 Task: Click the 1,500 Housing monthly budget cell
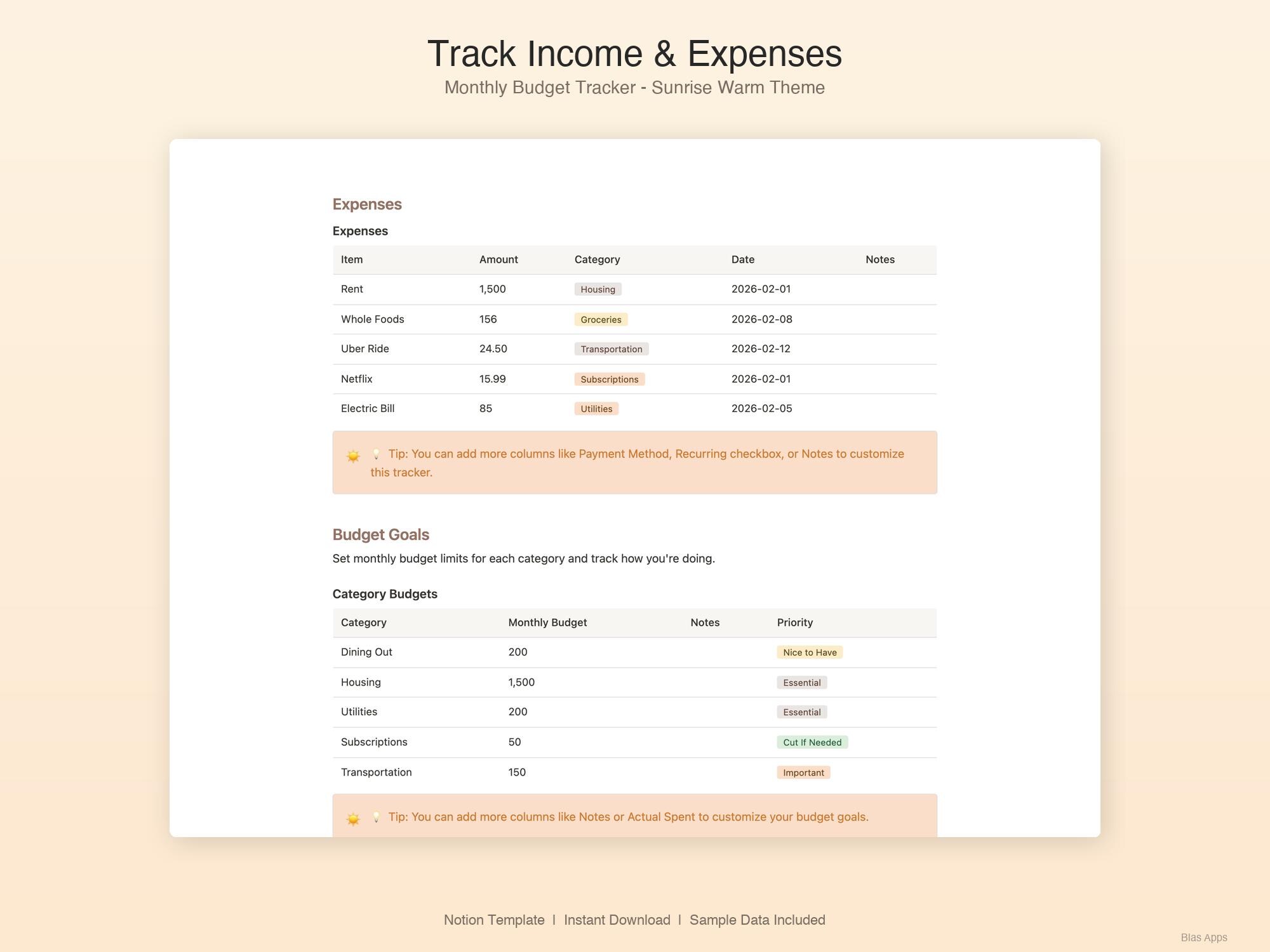point(521,682)
